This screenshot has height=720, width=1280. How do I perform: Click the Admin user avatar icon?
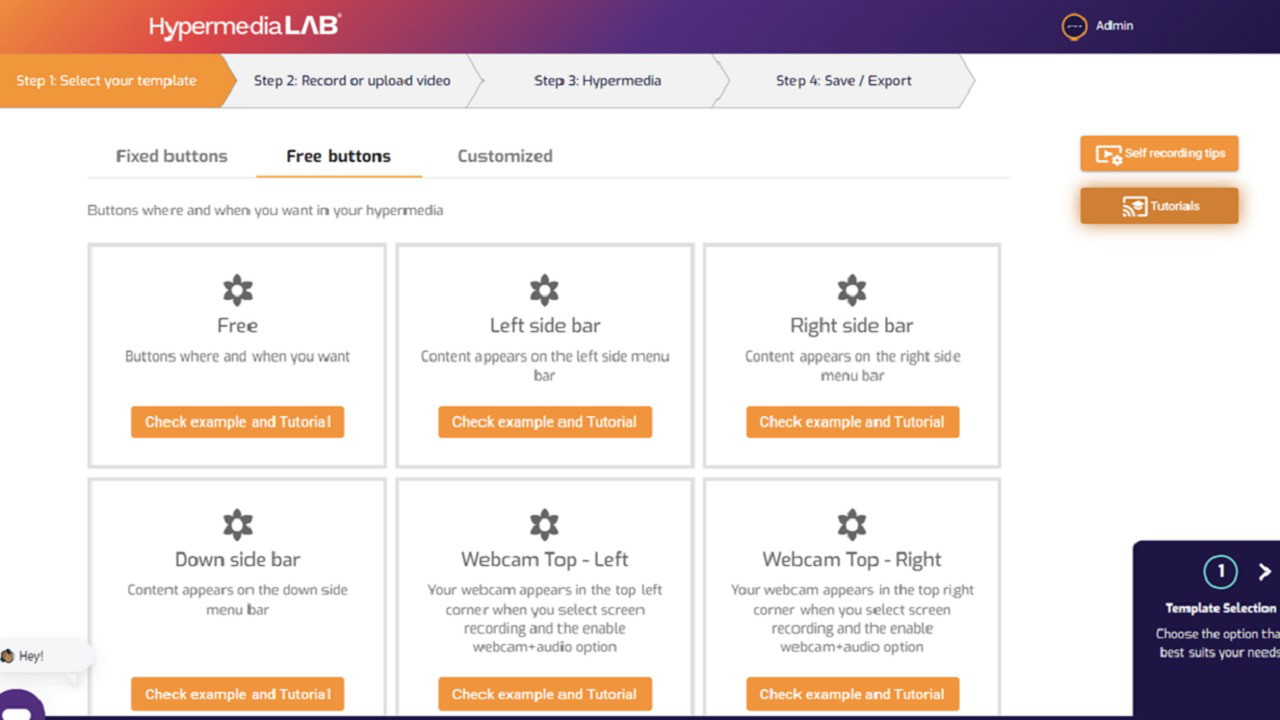tap(1074, 27)
